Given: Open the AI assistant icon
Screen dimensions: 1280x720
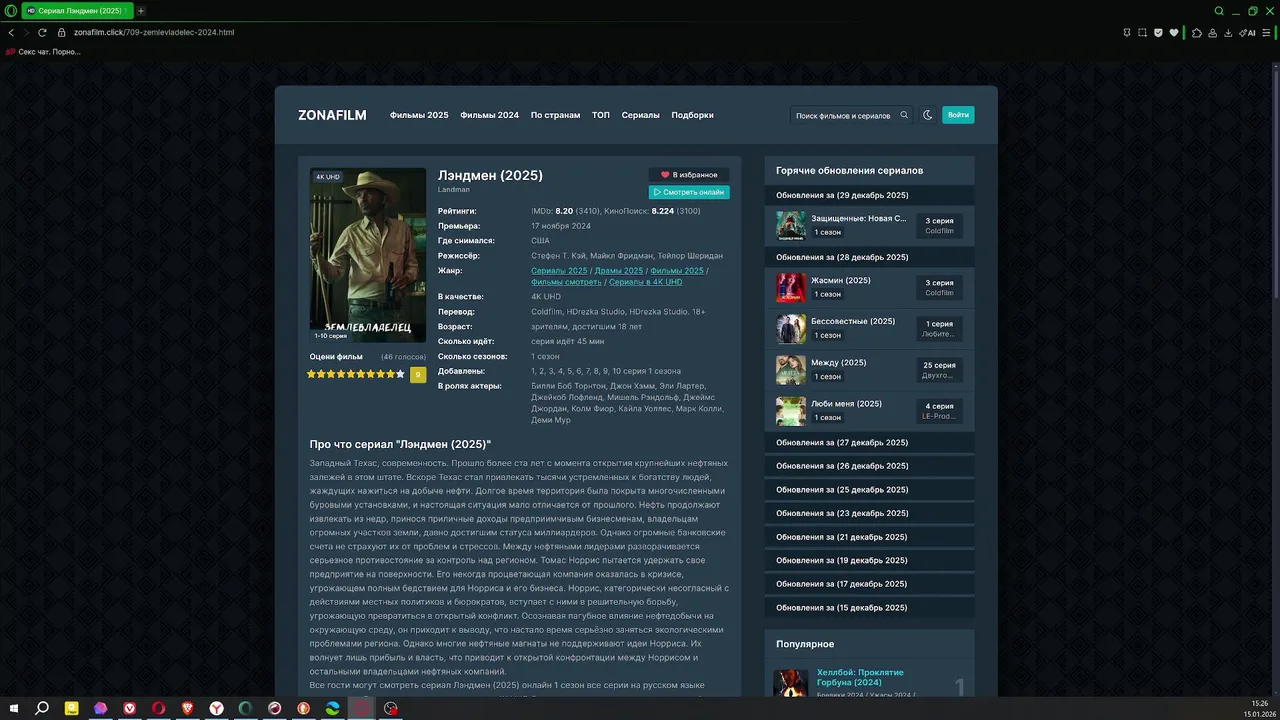Looking at the screenshot, I should (x=1247, y=32).
